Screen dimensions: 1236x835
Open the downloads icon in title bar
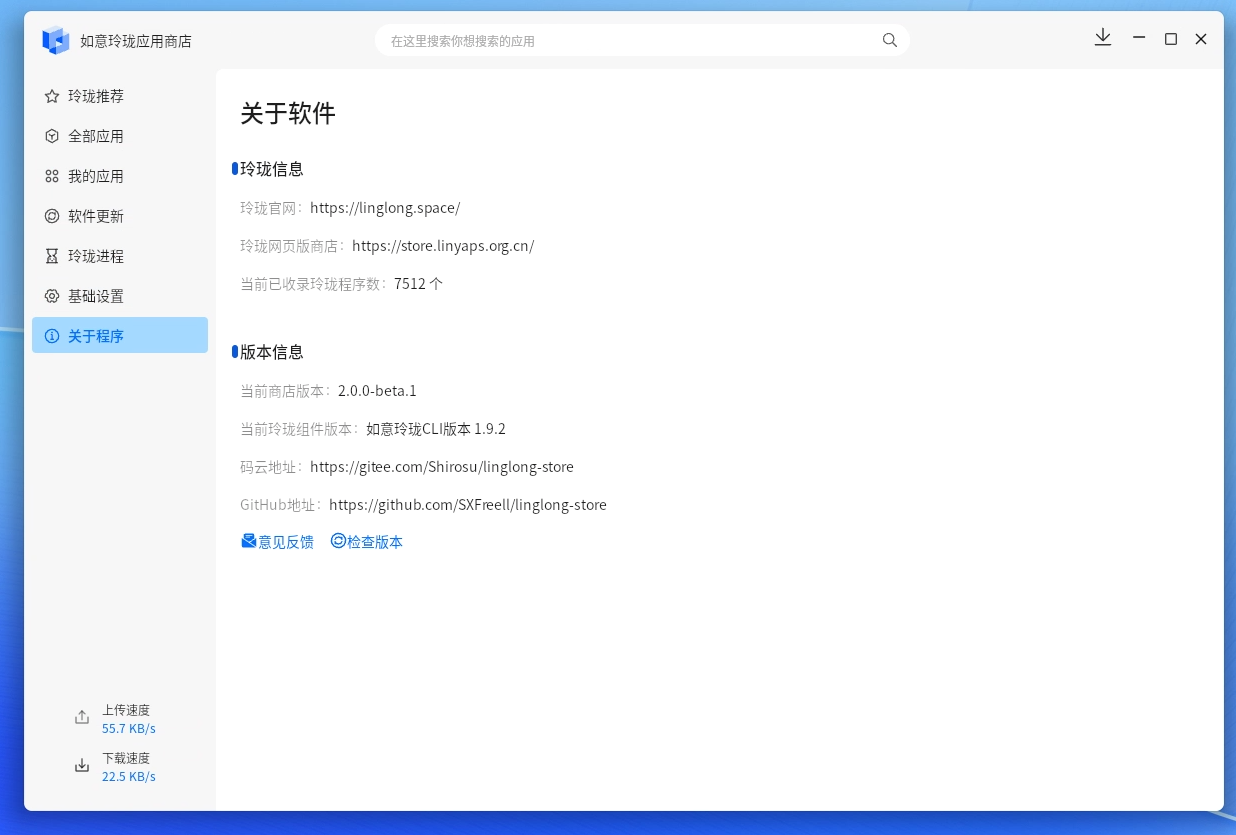1103,38
